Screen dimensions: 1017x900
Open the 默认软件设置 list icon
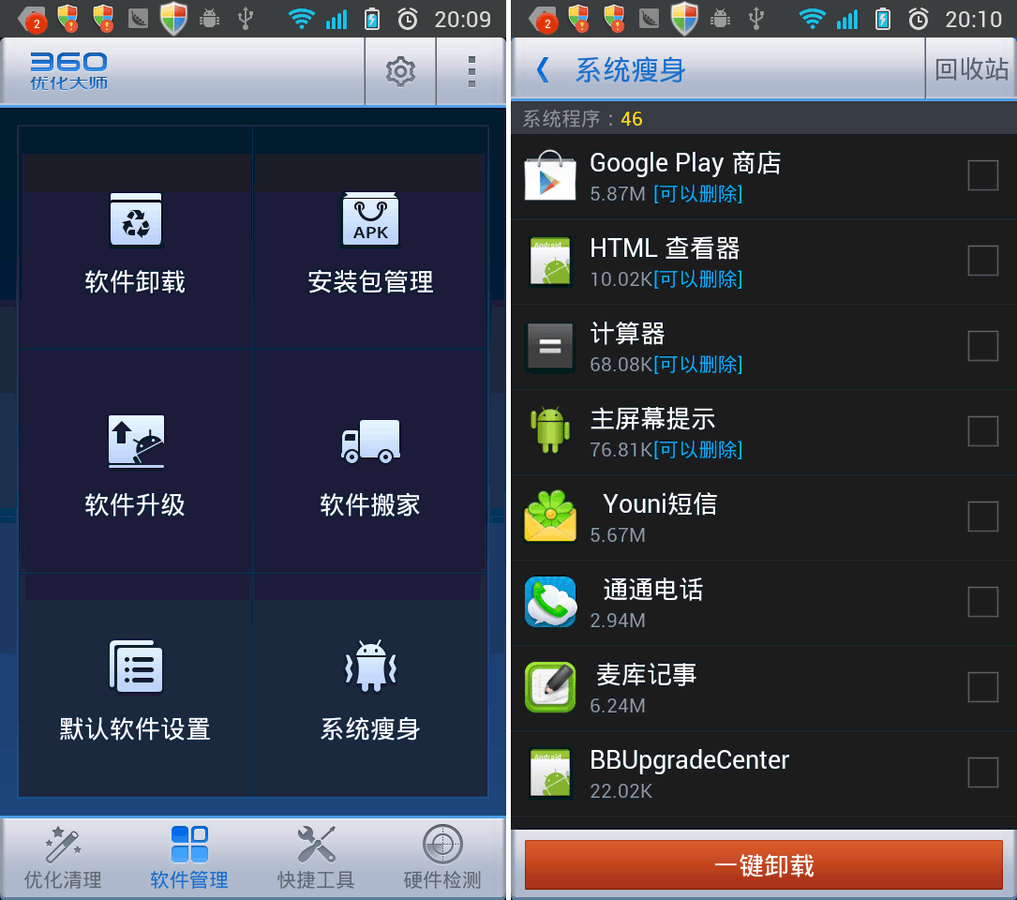[x=136, y=666]
